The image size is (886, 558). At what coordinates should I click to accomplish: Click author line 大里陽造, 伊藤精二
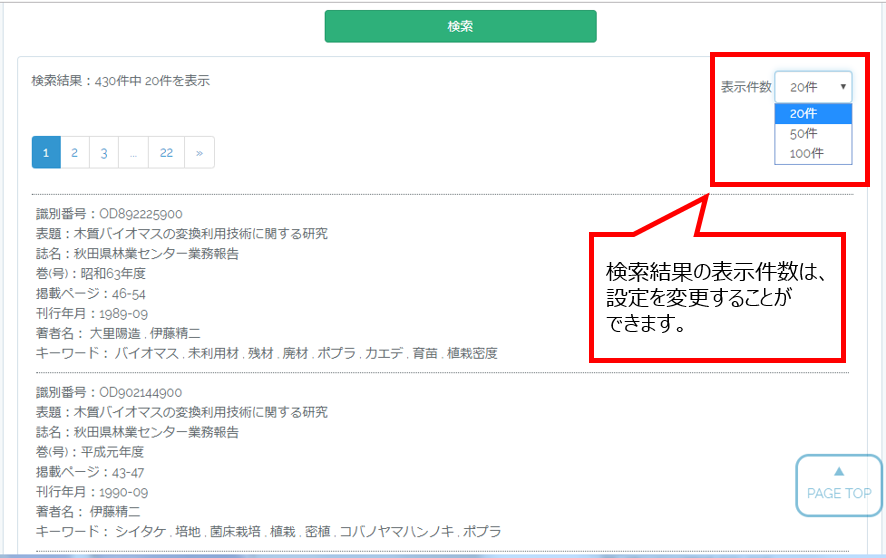click(x=118, y=333)
